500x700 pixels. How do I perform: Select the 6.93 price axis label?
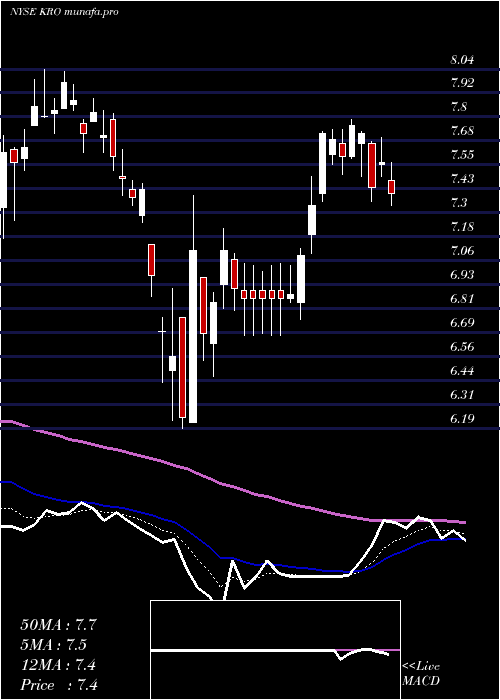pos(462,275)
